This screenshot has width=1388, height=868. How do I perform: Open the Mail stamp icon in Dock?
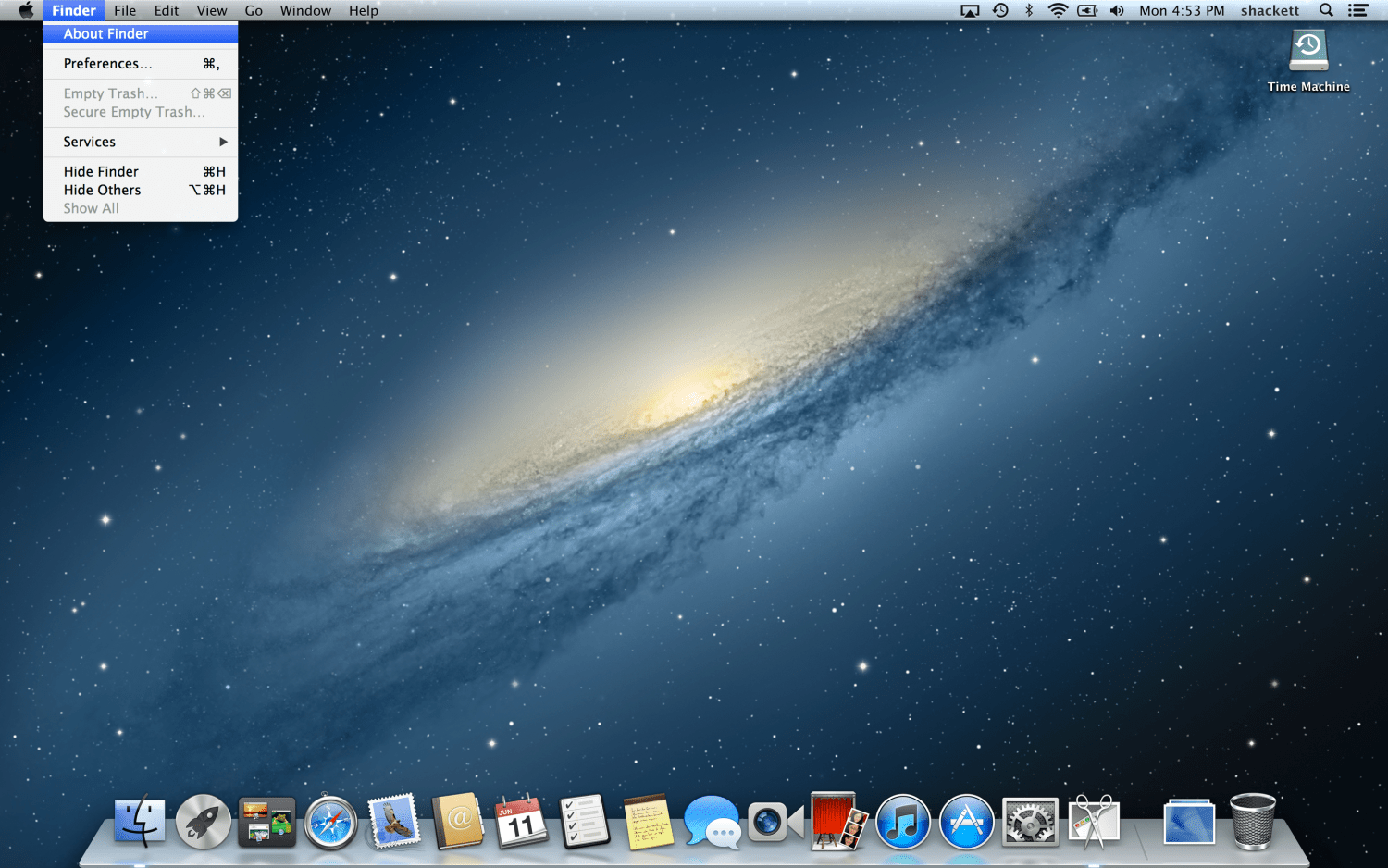pos(394,822)
